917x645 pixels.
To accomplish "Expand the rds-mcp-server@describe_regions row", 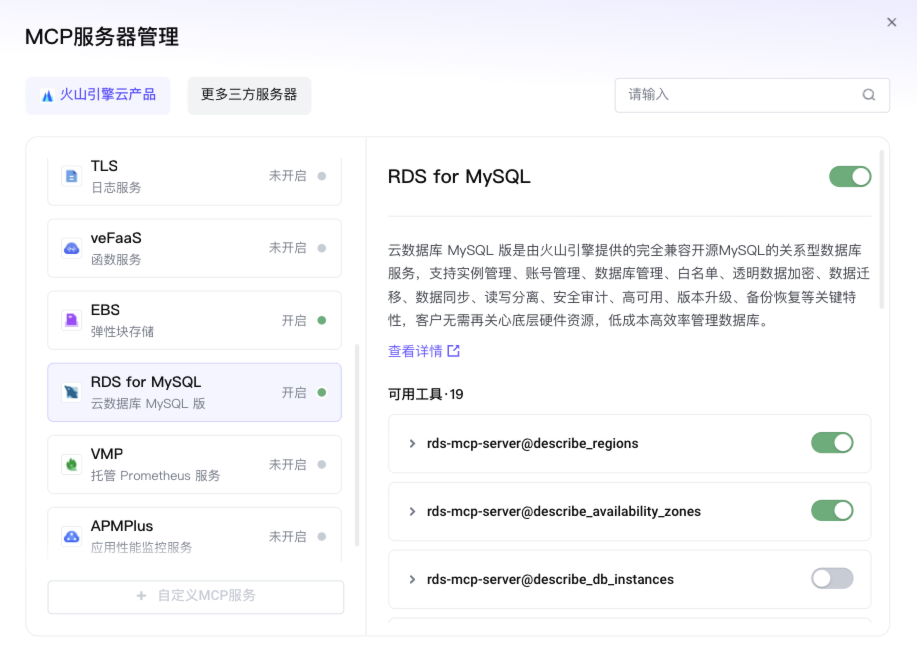I will click(x=412, y=443).
